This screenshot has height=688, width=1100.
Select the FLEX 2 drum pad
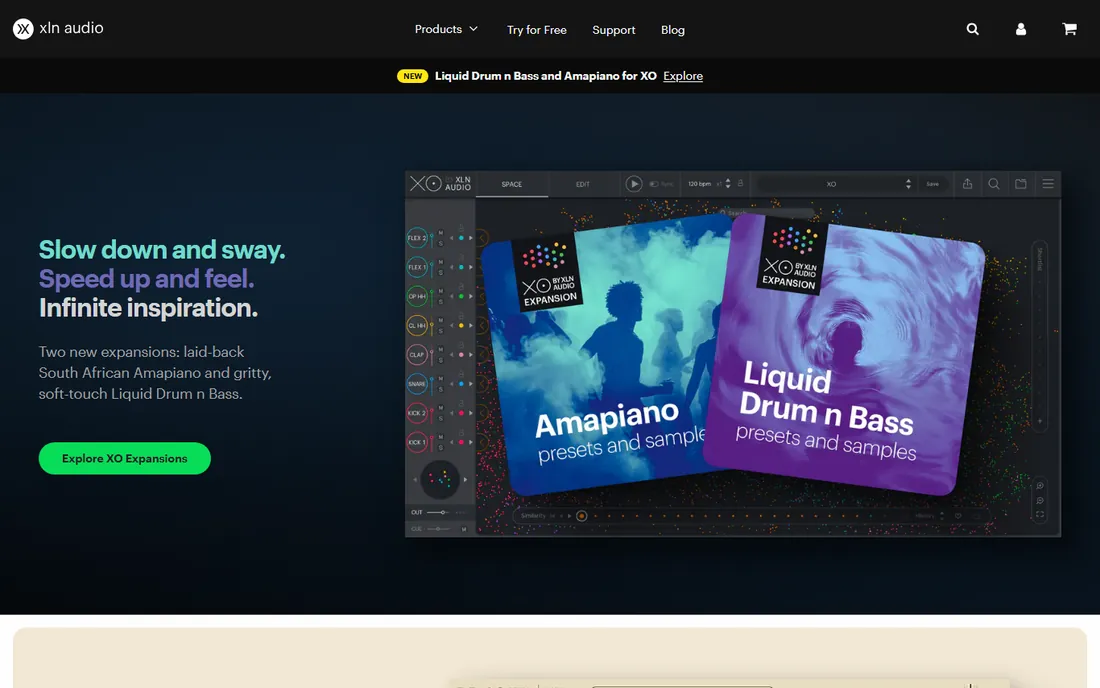(417, 238)
